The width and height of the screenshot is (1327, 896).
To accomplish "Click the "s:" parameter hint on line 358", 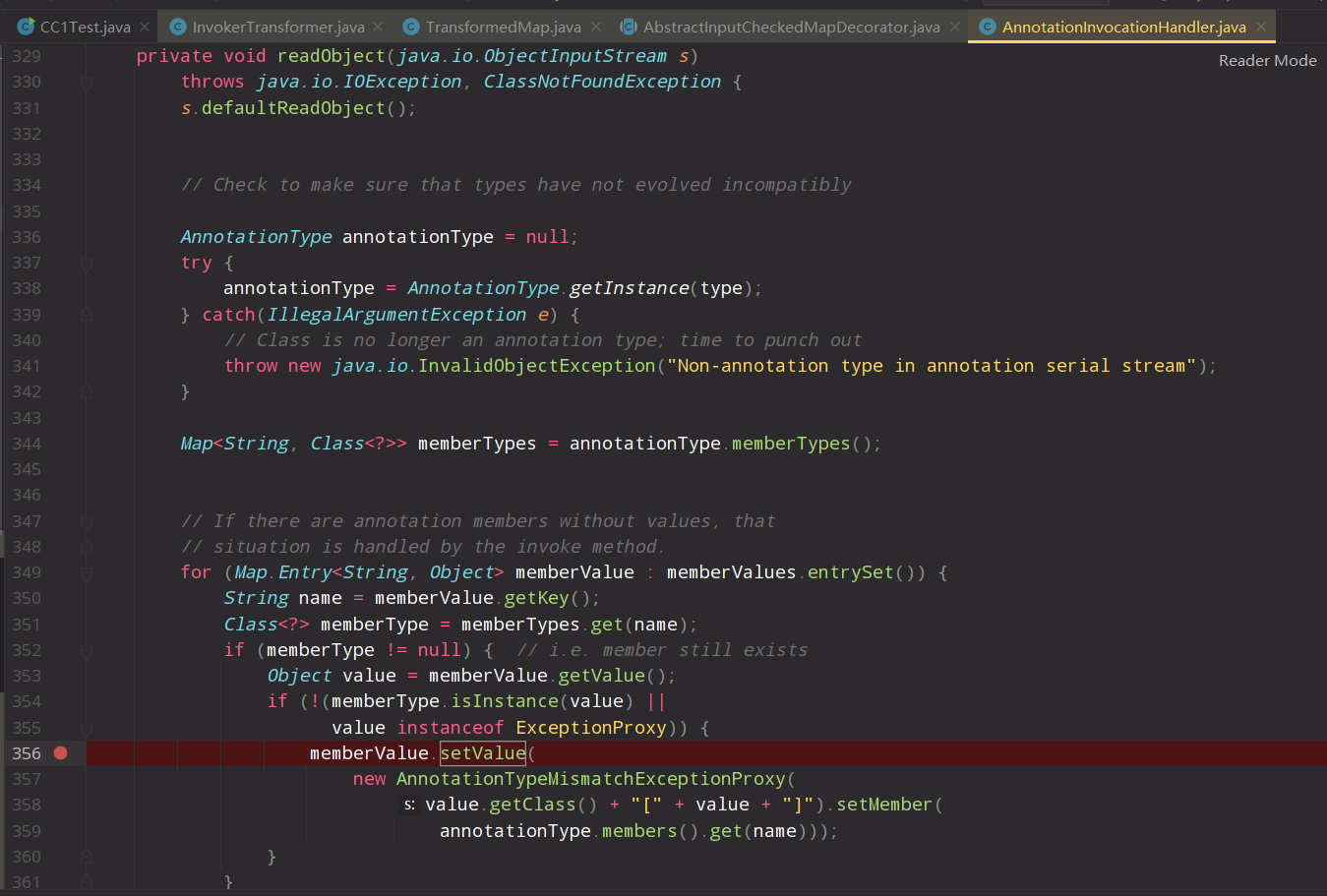I will pyautogui.click(x=409, y=806).
